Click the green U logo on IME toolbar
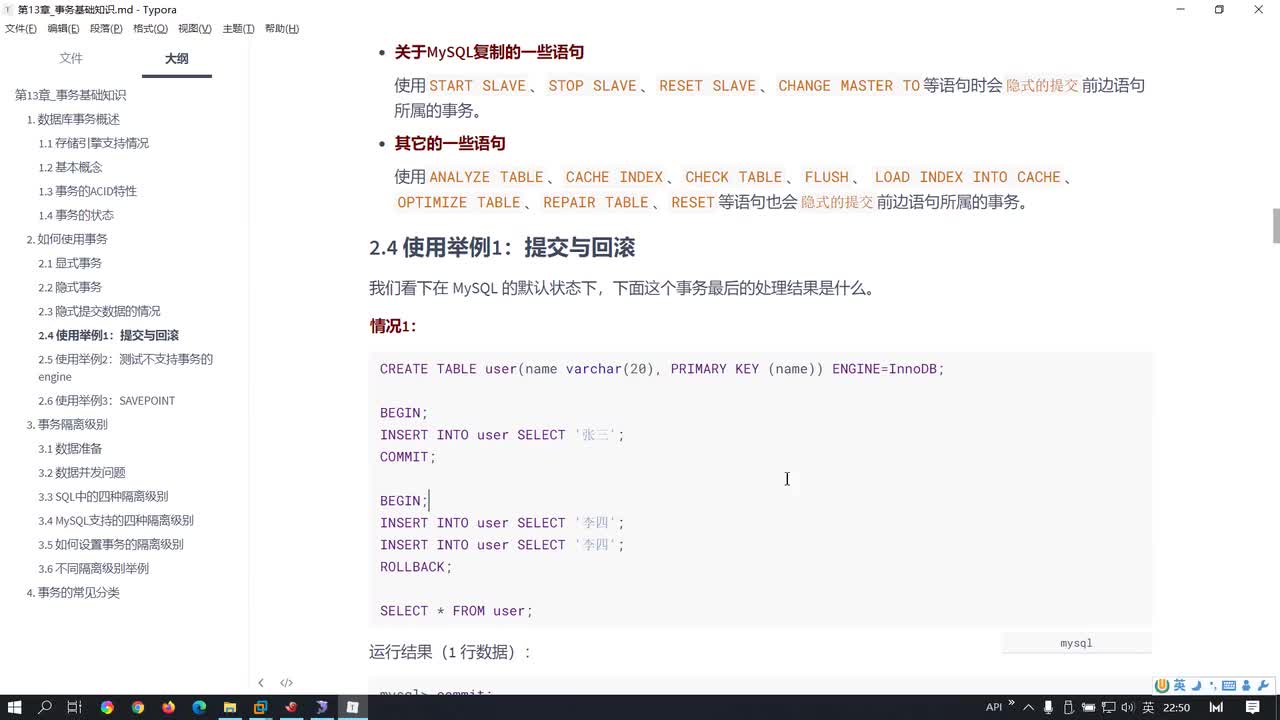The width and height of the screenshot is (1280, 720). (1162, 685)
